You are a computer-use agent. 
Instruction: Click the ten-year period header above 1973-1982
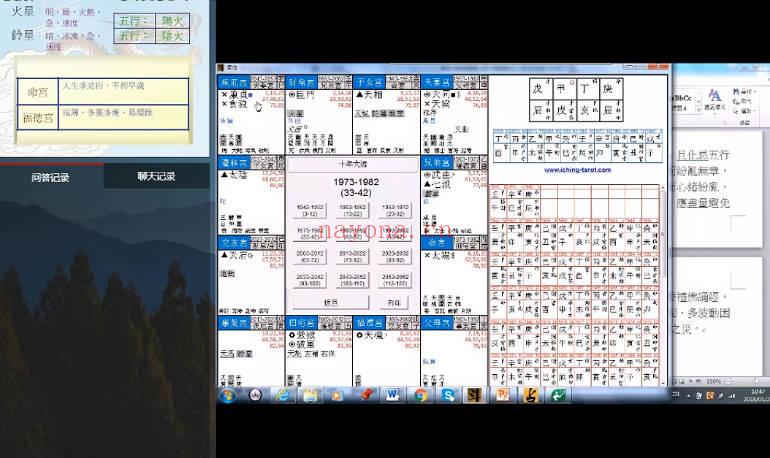point(353,164)
